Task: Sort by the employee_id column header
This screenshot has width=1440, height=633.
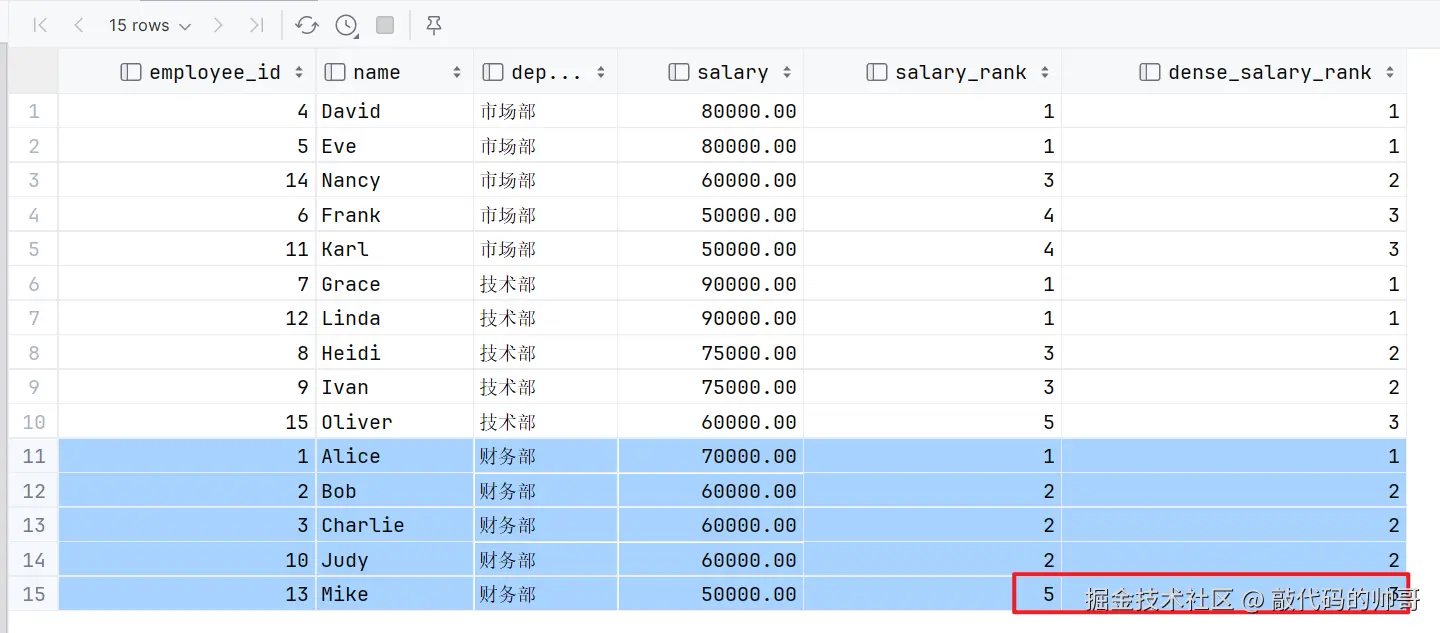Action: tap(187, 72)
